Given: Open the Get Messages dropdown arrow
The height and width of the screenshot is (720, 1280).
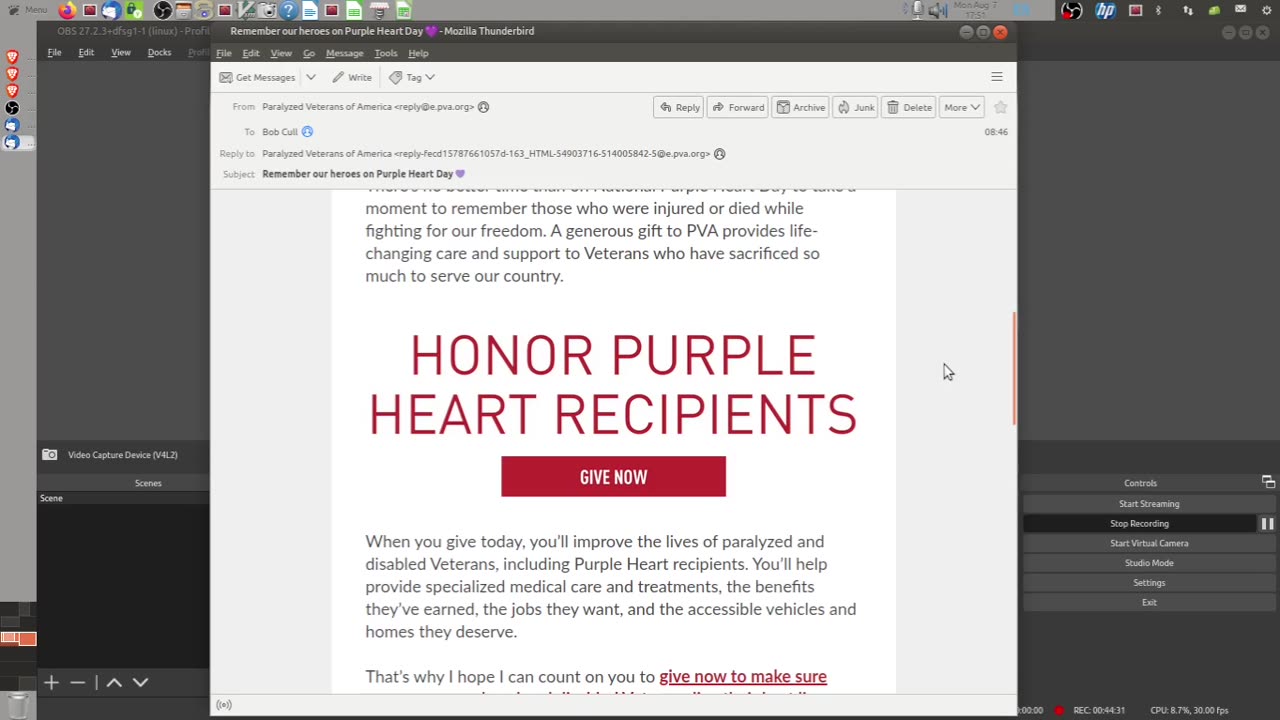Looking at the screenshot, I should pos(311,77).
